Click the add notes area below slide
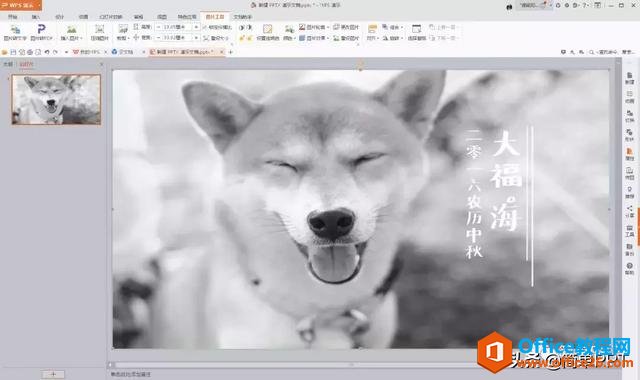Screen dimensions: 640x380 click(131, 374)
